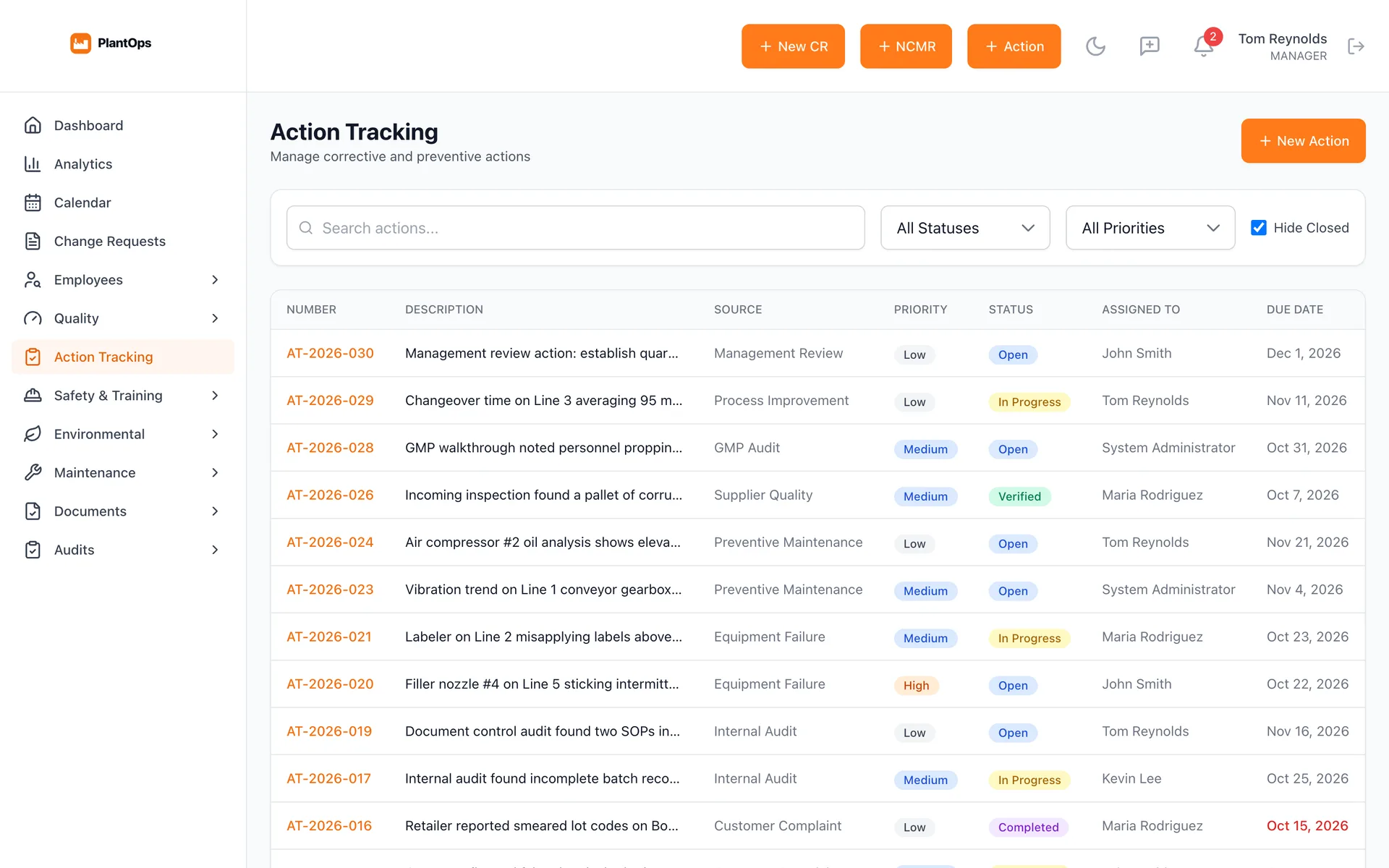Open the All Priorities dropdown
Viewport: 1389px width, 868px height.
tap(1150, 228)
